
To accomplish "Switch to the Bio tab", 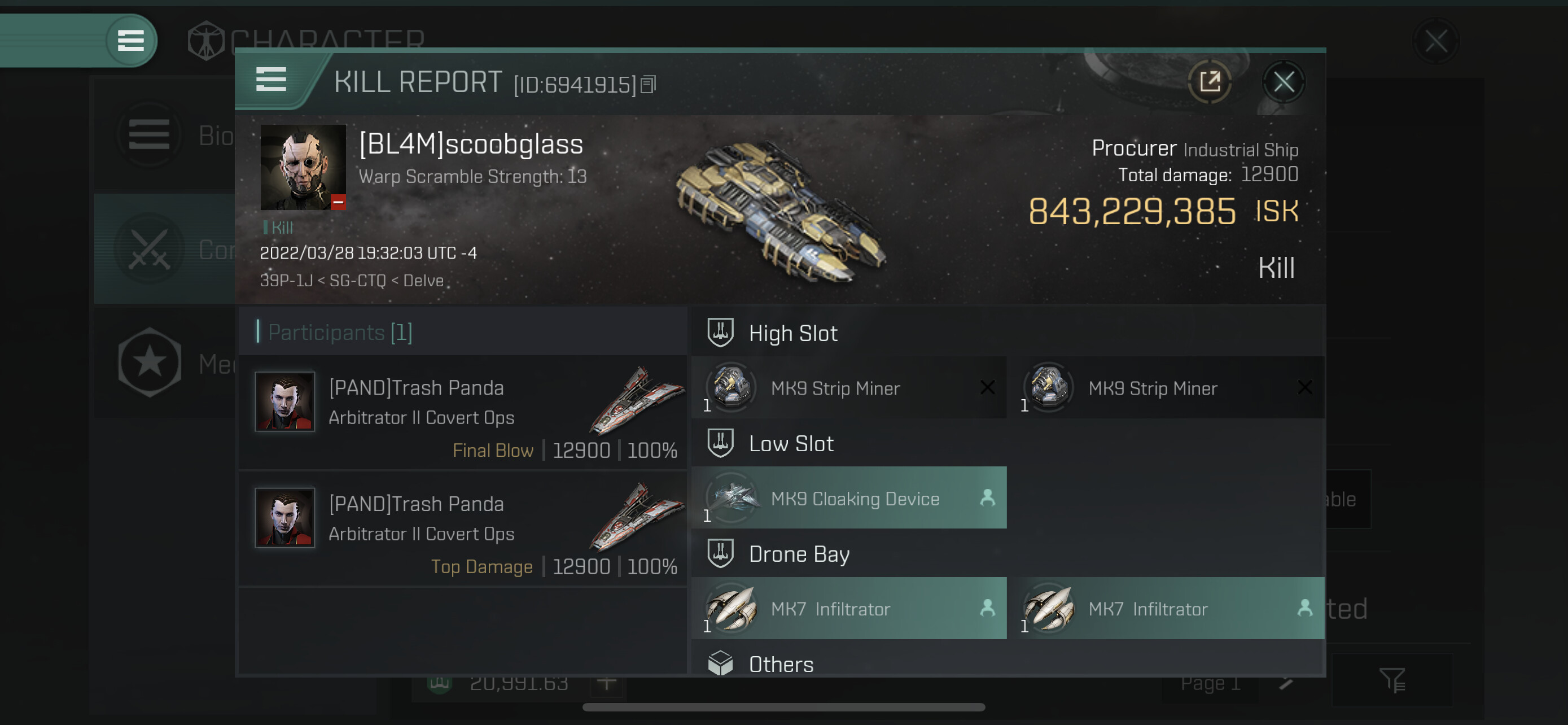I will pos(164,135).
